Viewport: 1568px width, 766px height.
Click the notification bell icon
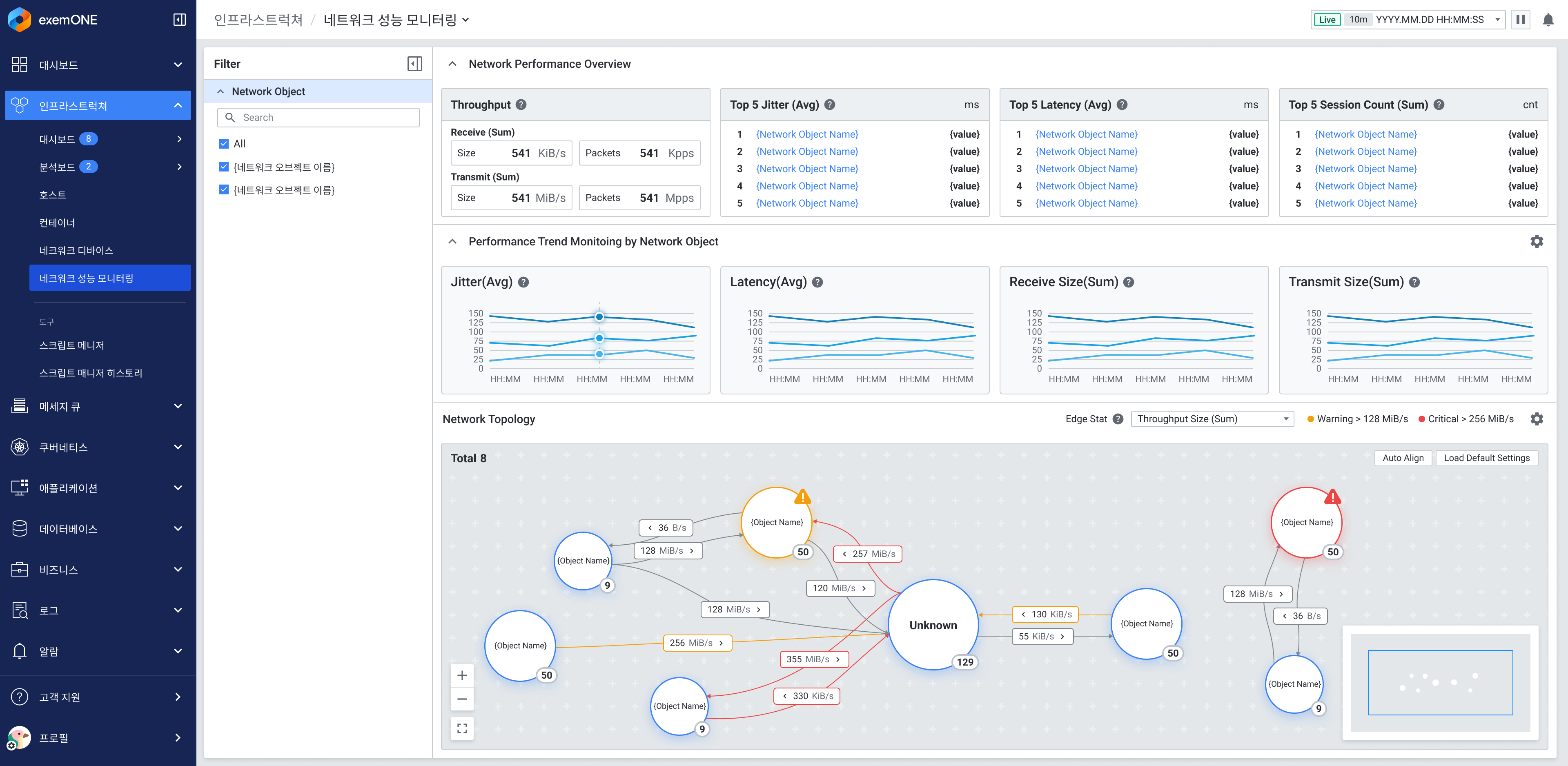coord(1548,20)
